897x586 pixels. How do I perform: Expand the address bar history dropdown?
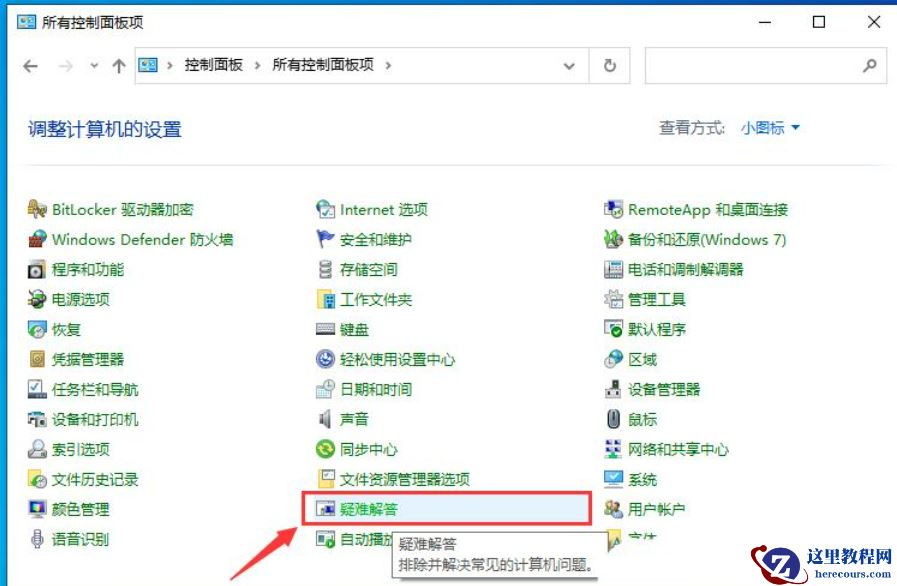pos(569,66)
